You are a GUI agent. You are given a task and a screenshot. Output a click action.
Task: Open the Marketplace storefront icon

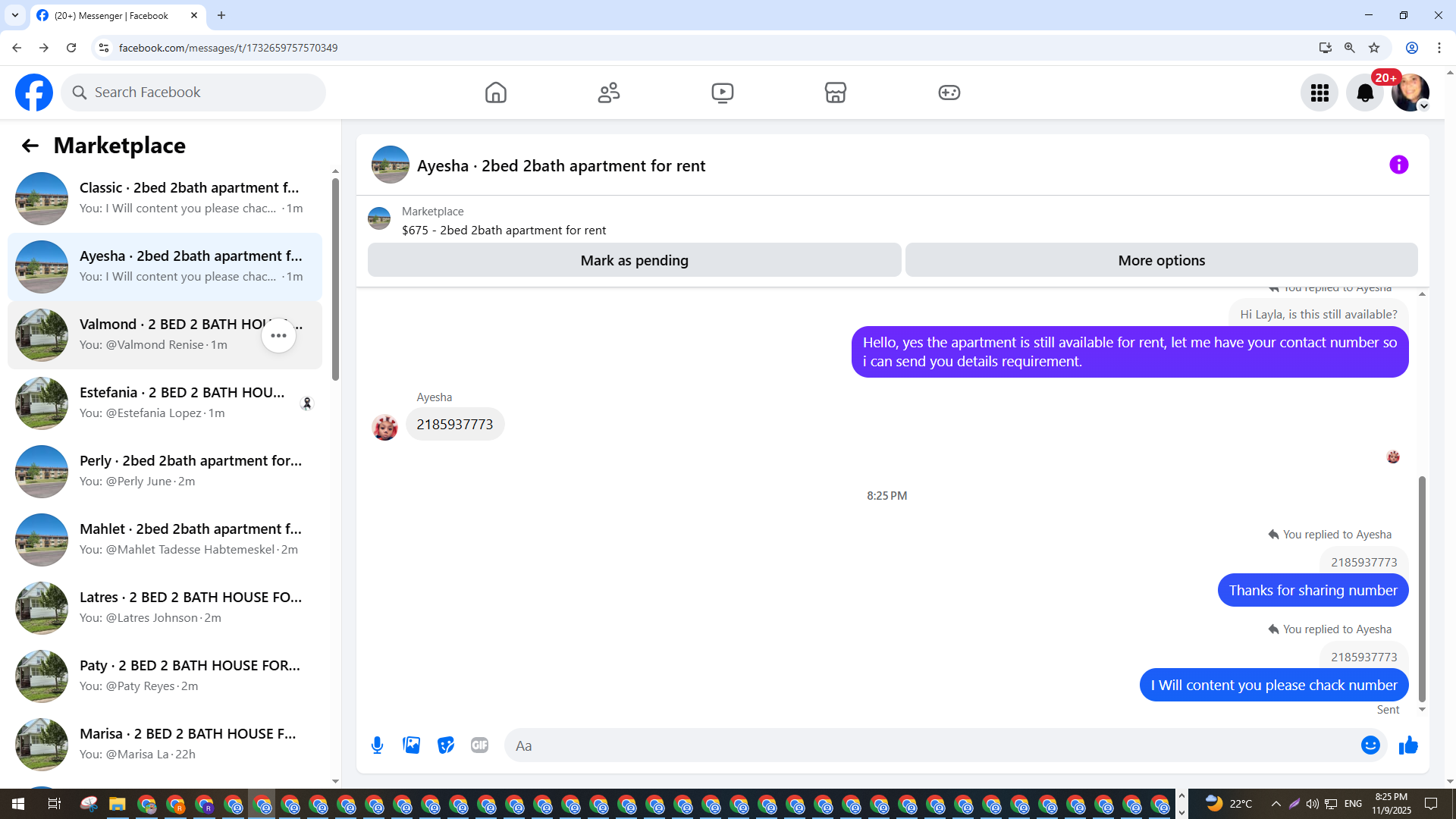[836, 93]
